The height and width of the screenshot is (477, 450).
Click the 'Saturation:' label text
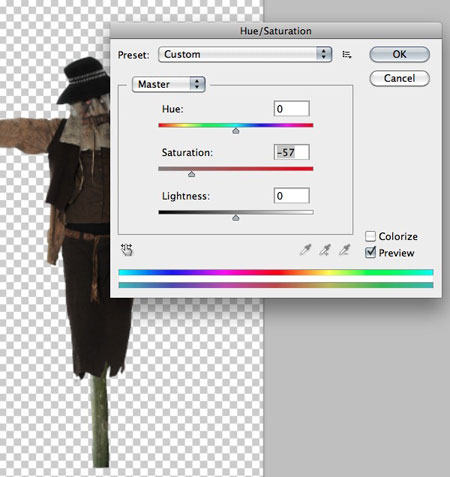pyautogui.click(x=187, y=153)
